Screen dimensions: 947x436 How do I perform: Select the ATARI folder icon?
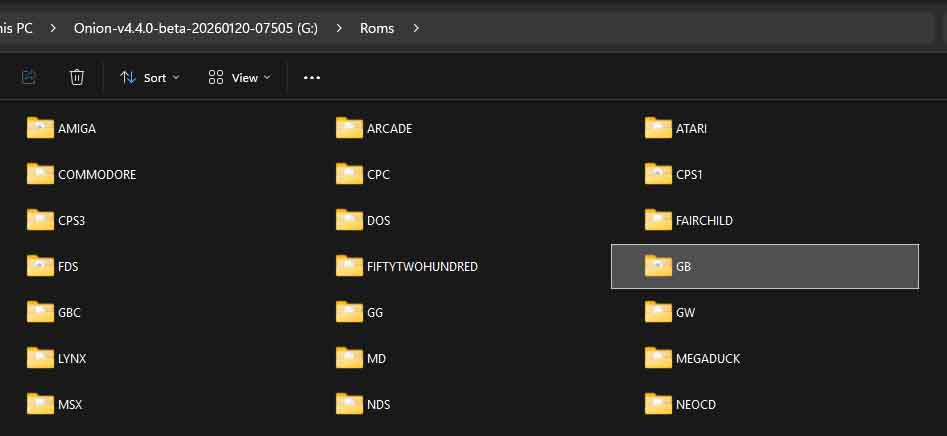click(x=658, y=128)
